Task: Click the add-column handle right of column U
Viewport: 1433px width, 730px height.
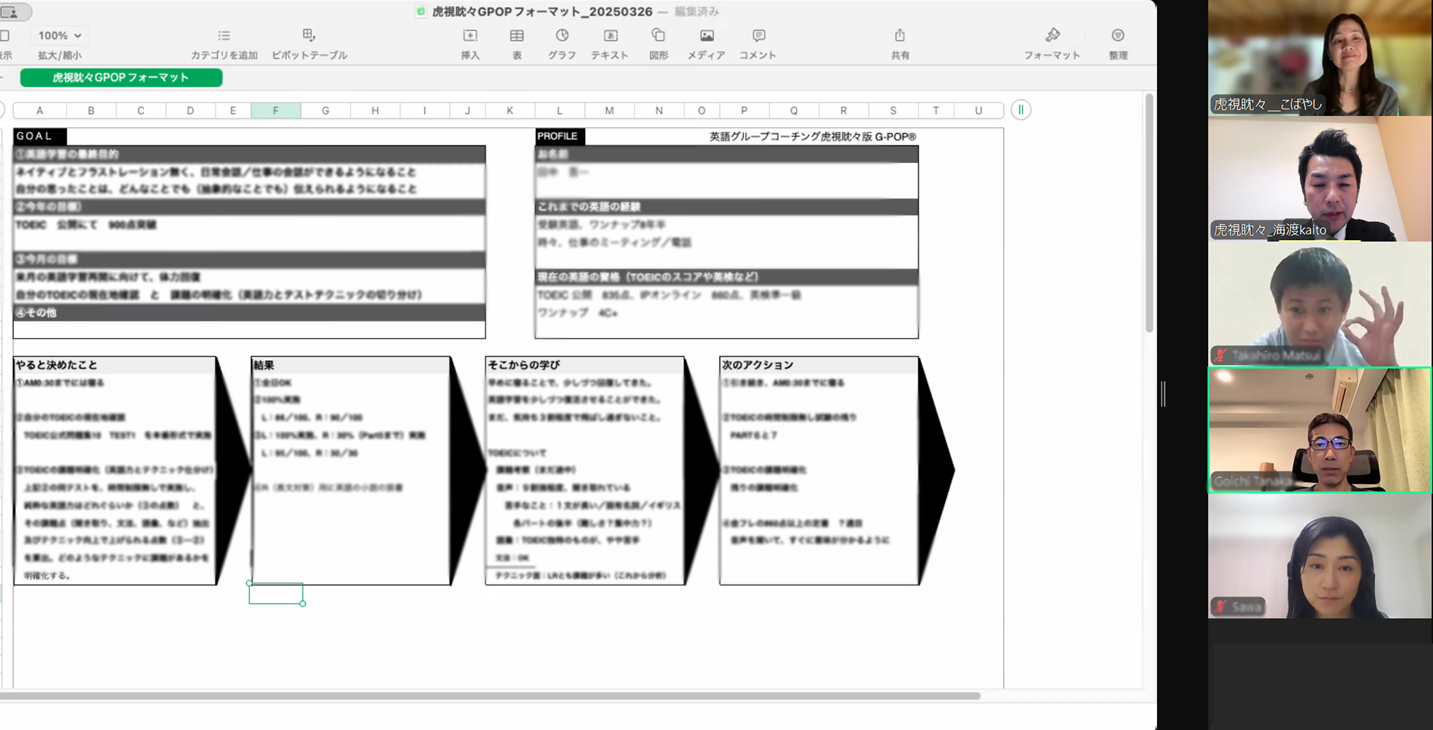Action: point(1020,110)
